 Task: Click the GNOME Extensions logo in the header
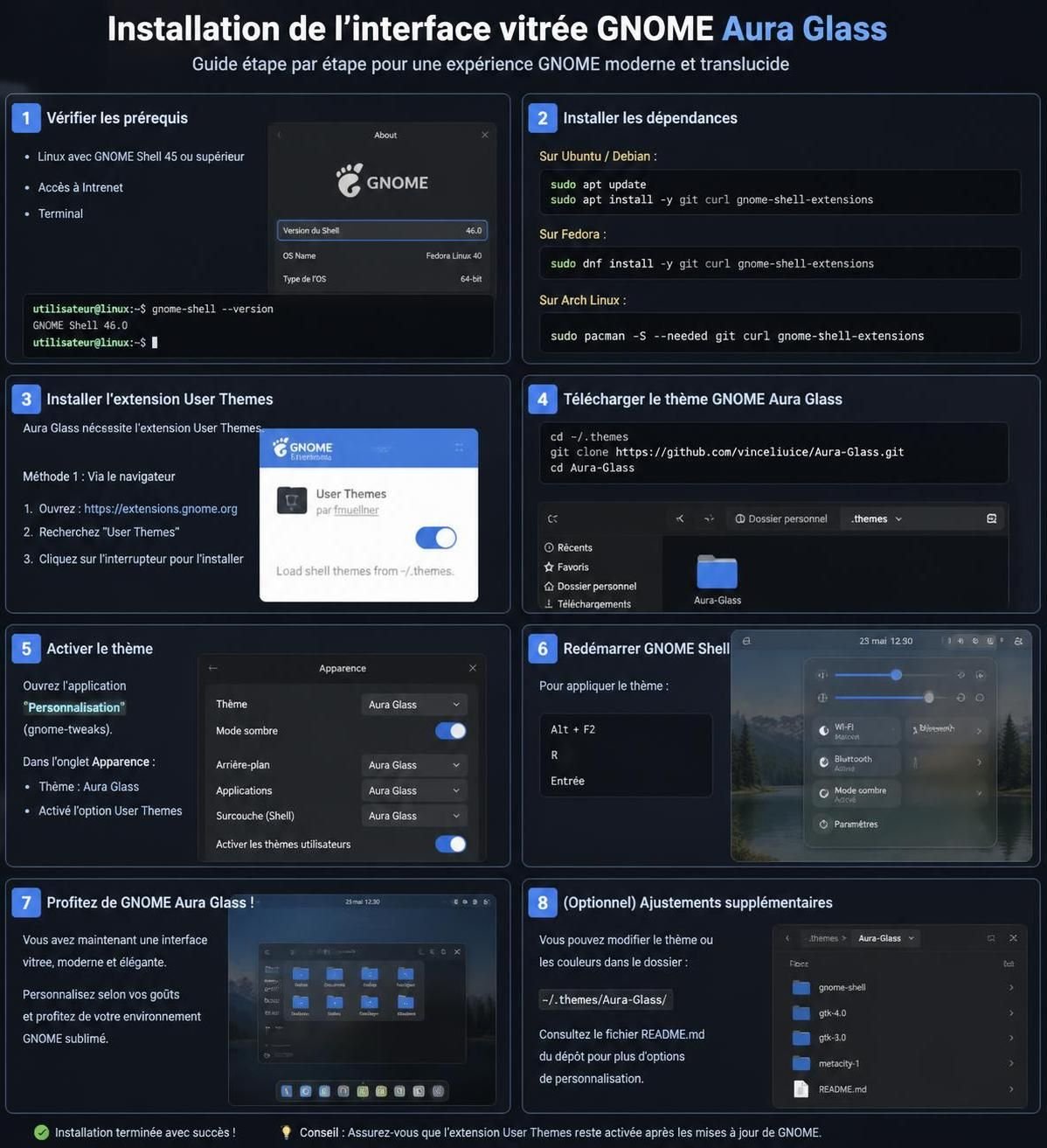[302, 449]
